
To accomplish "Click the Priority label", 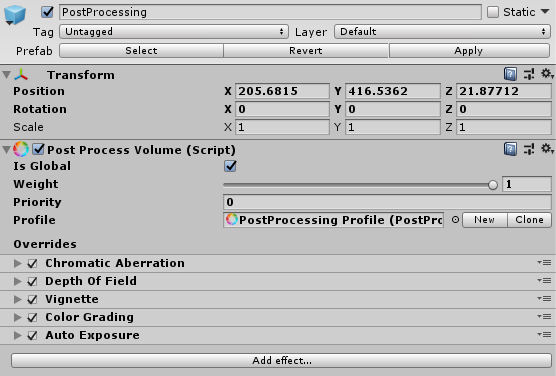I will pyautogui.click(x=37, y=202).
